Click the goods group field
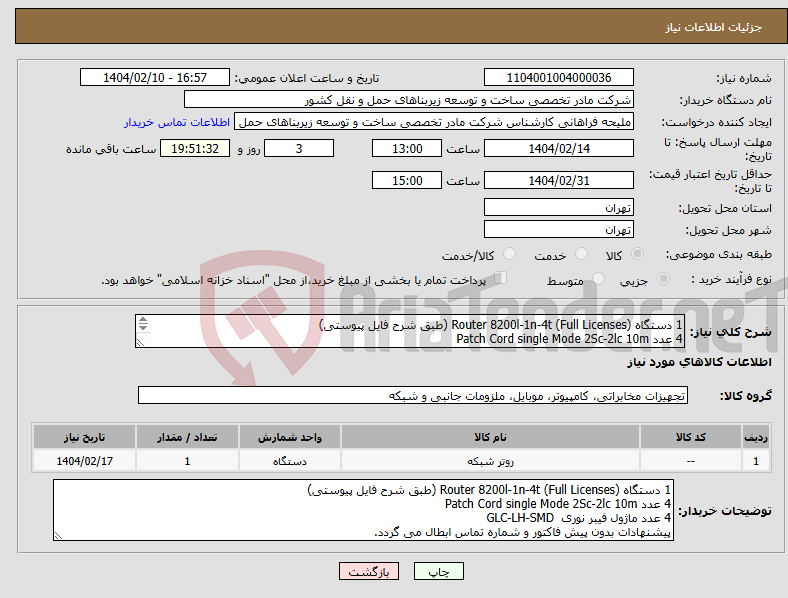788x598 pixels. pyautogui.click(x=413, y=395)
